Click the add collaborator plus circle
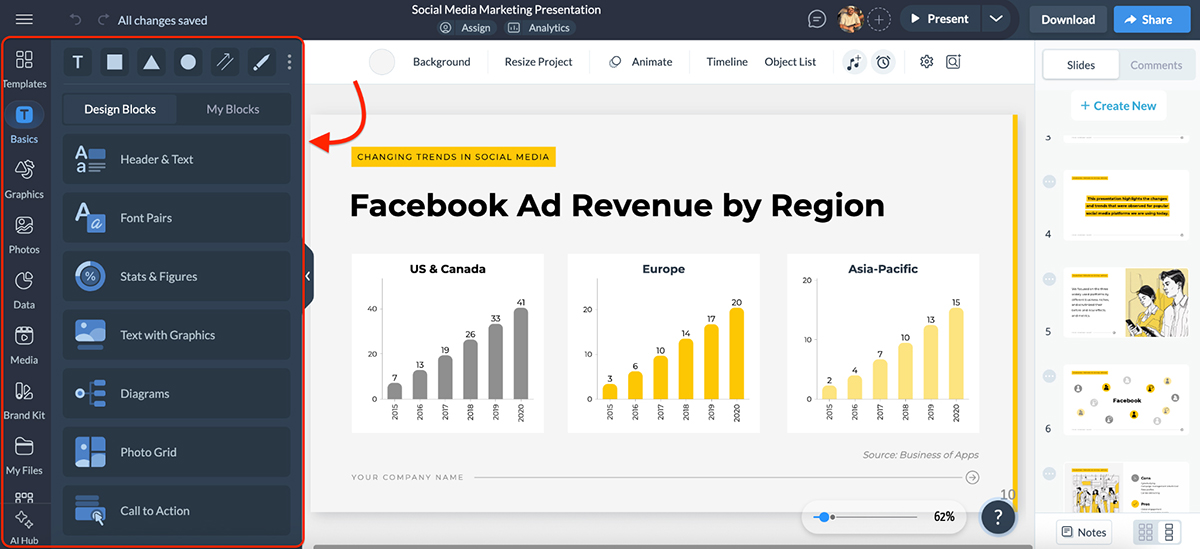Image resolution: width=1200 pixels, height=549 pixels. click(x=879, y=19)
